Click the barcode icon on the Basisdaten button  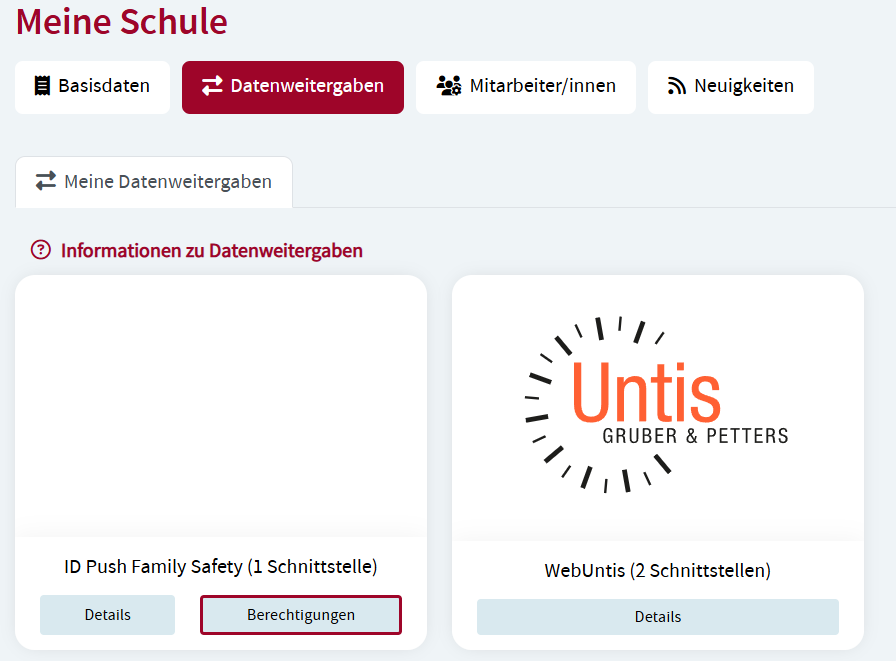coord(41,87)
